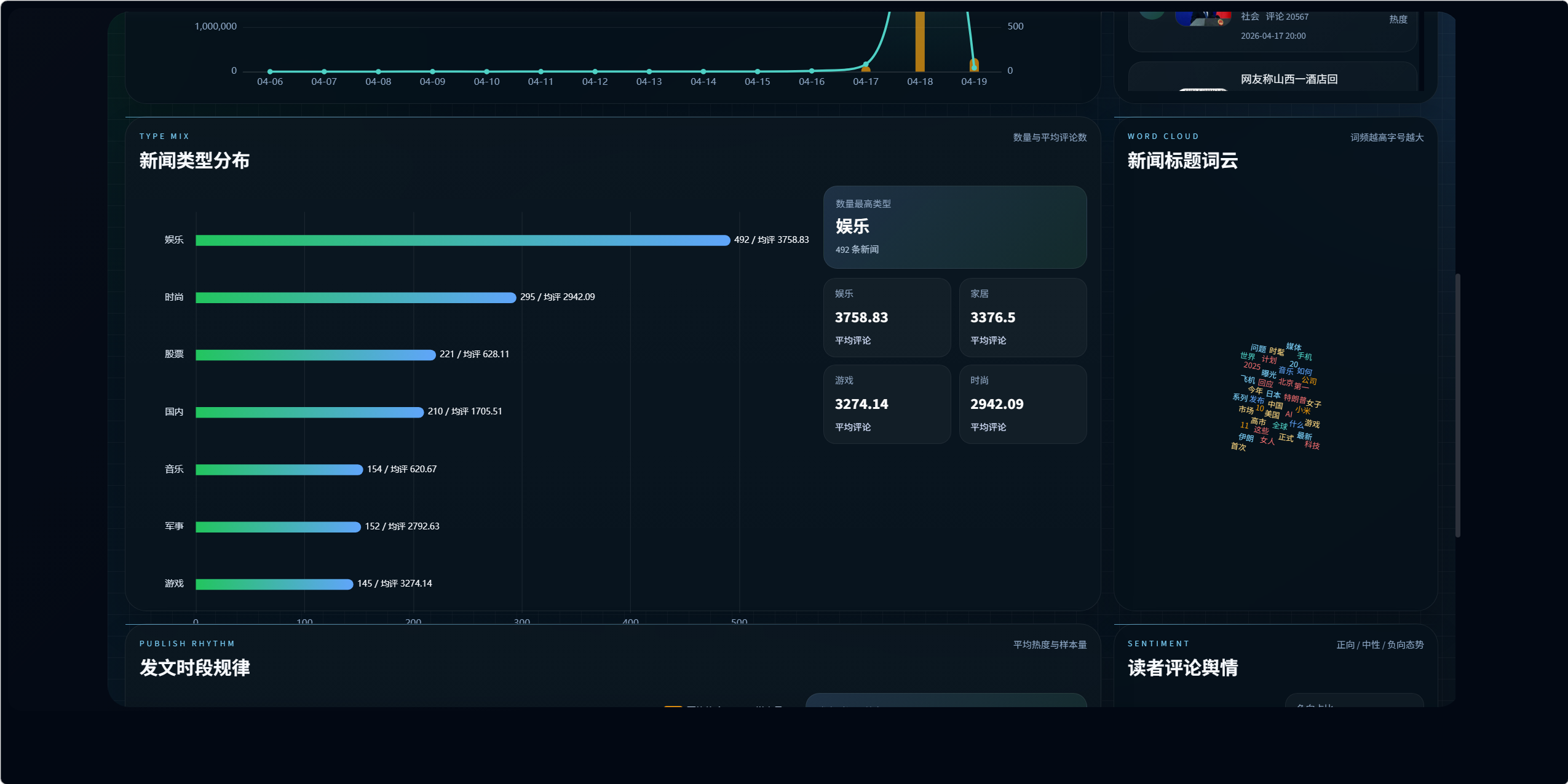Click the 国内 bar showing 210
1568x784 pixels.
309,412
